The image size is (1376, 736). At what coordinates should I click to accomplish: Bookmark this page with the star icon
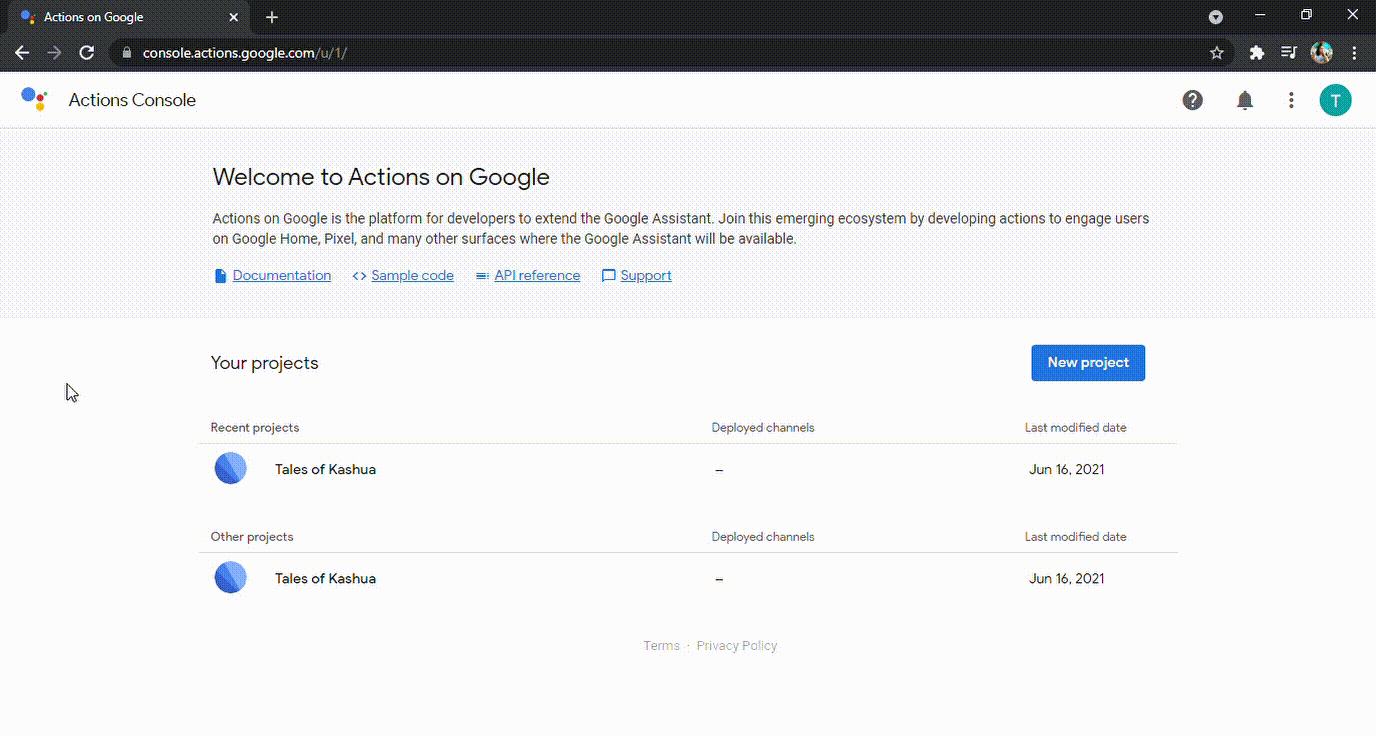pyautogui.click(x=1217, y=53)
